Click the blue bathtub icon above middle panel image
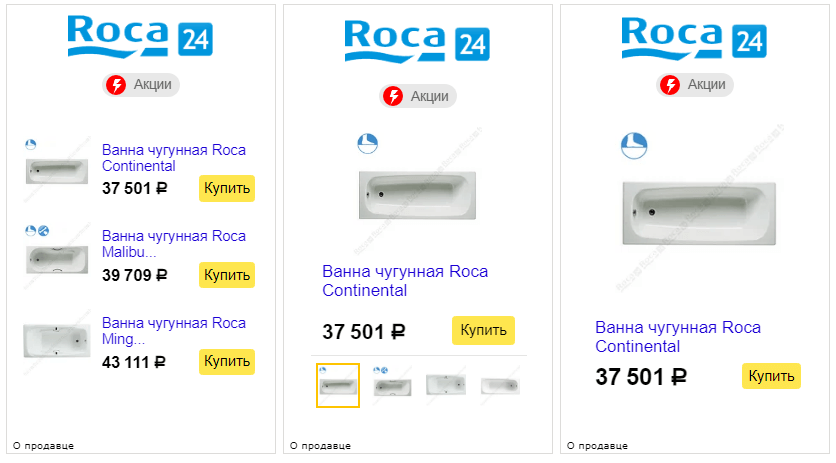The height and width of the screenshot is (463, 836). 368,144
